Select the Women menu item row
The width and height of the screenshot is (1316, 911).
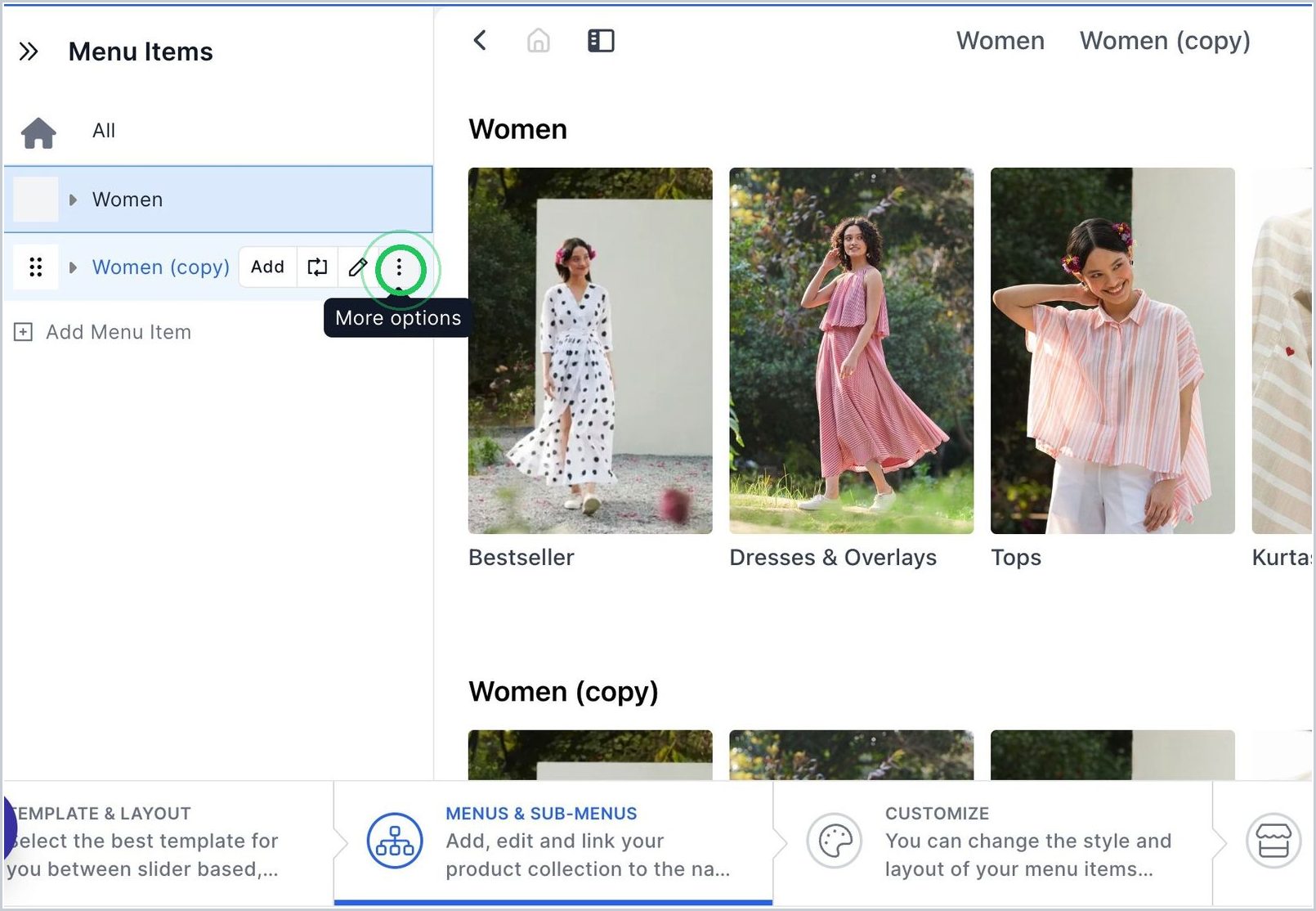click(x=218, y=200)
